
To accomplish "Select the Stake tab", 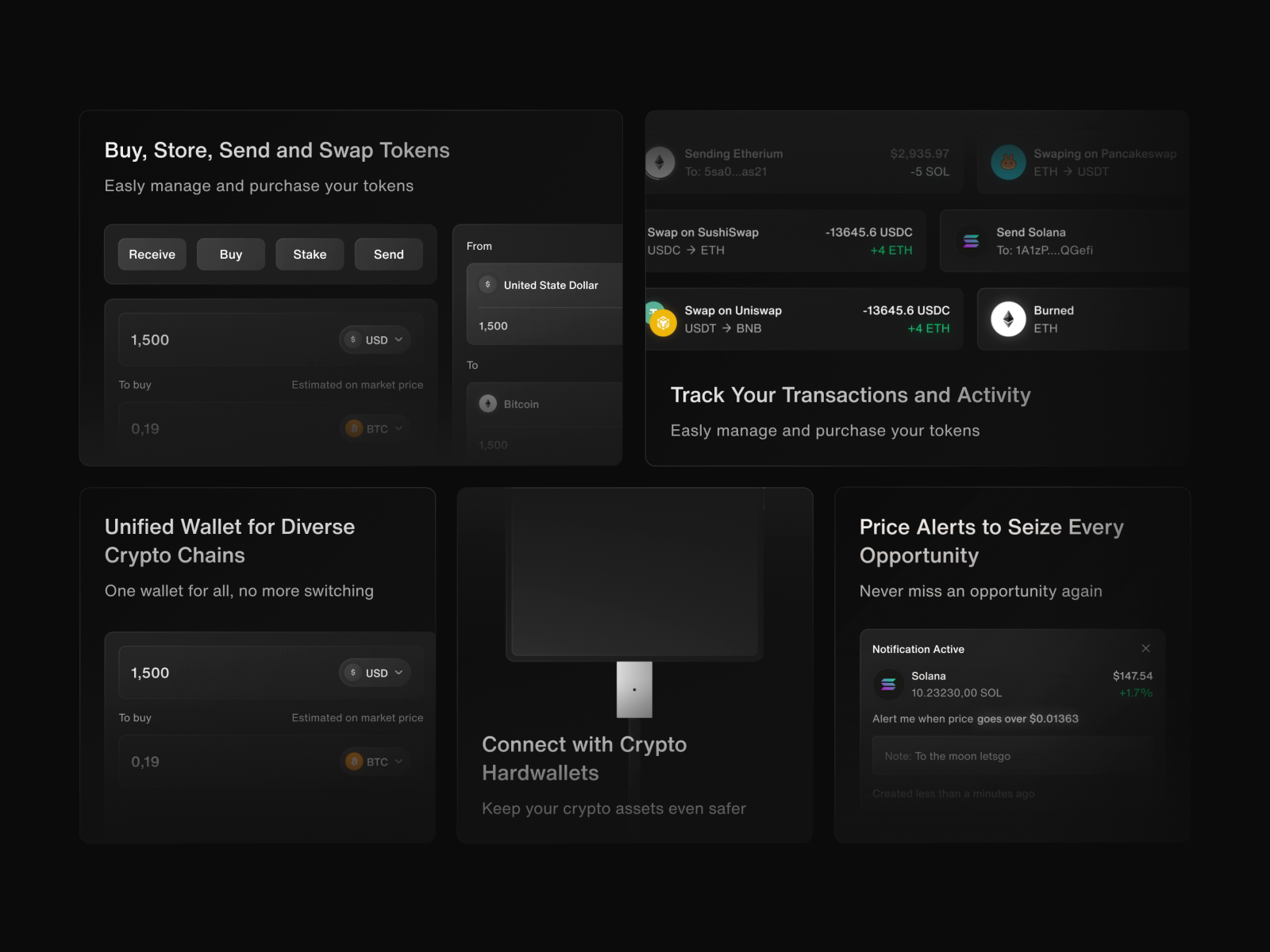I will (x=310, y=254).
